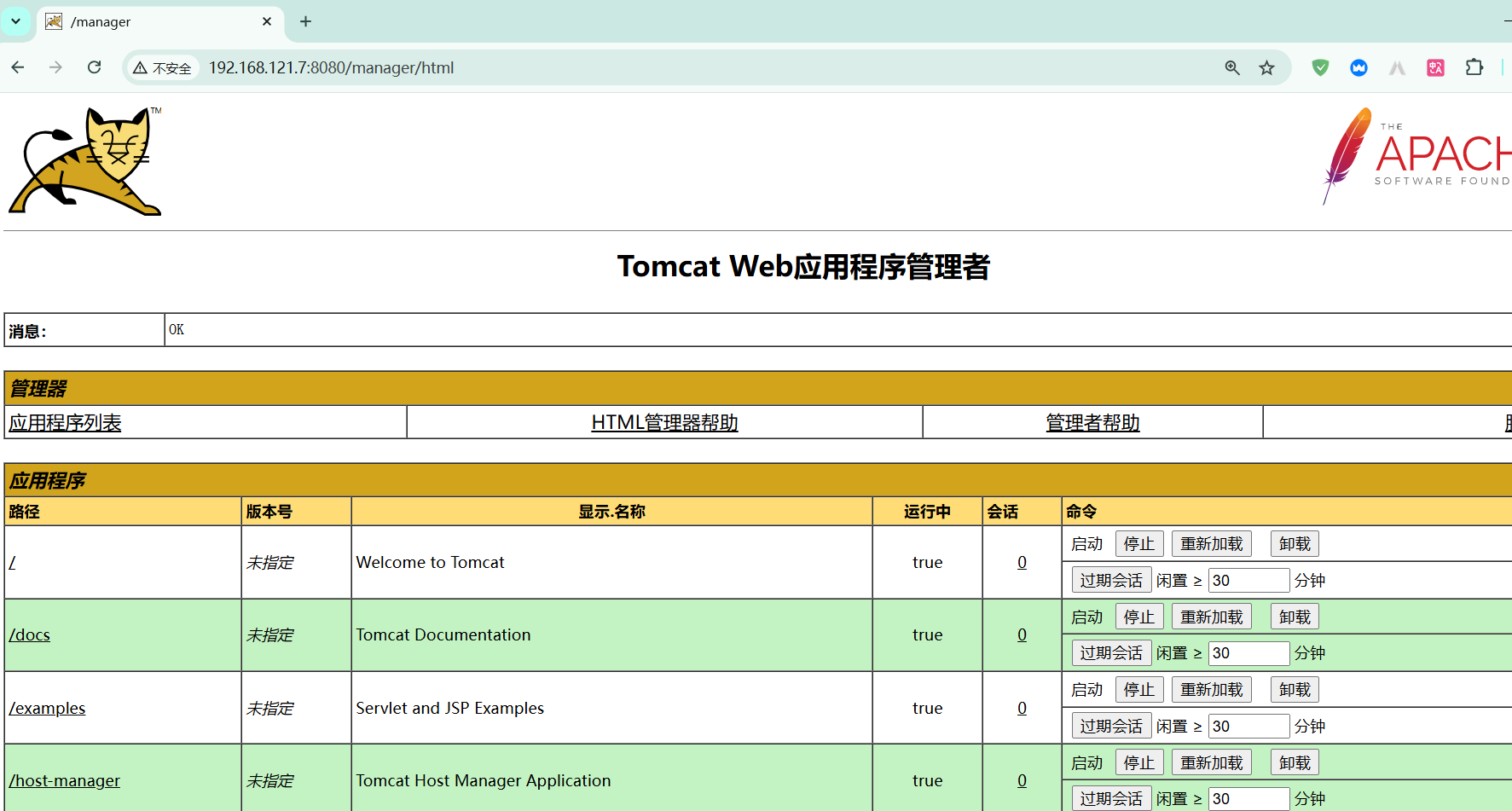Close the /manager tab
Viewport: 1512px width, 811px height.
coord(267,21)
